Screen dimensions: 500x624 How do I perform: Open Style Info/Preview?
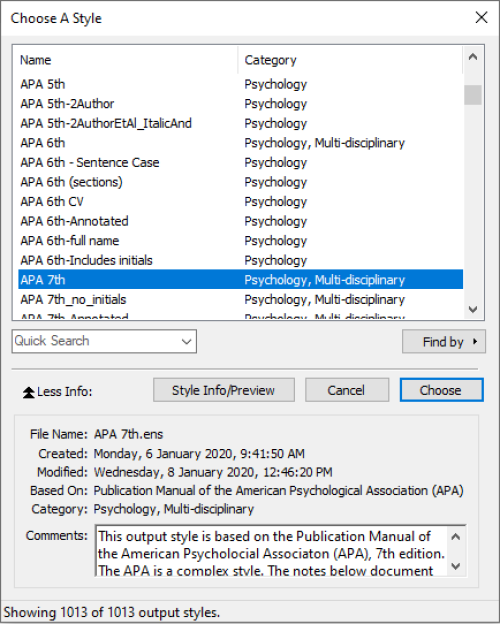point(224,390)
